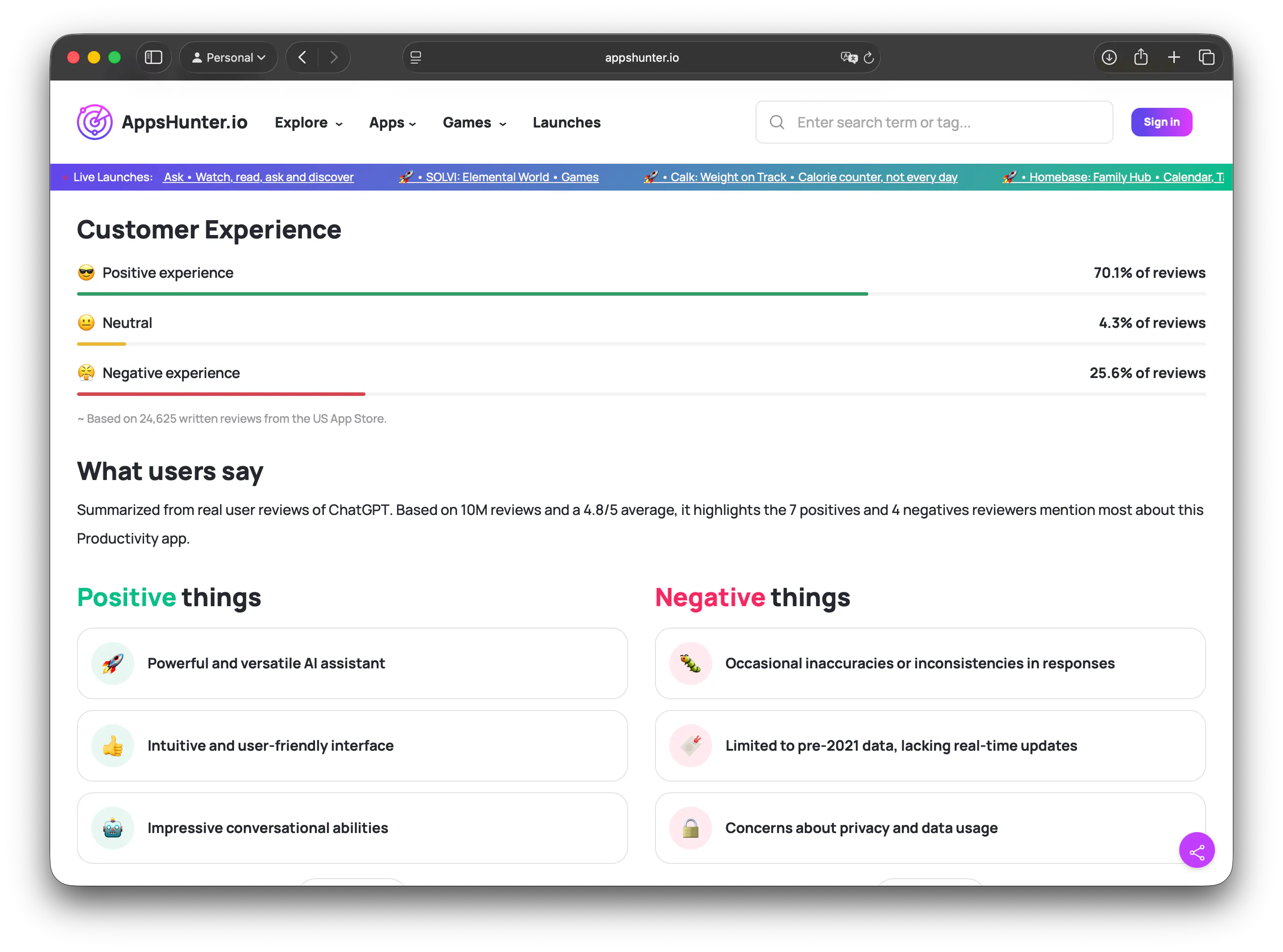Expand the Apps dropdown menu

coord(392,122)
